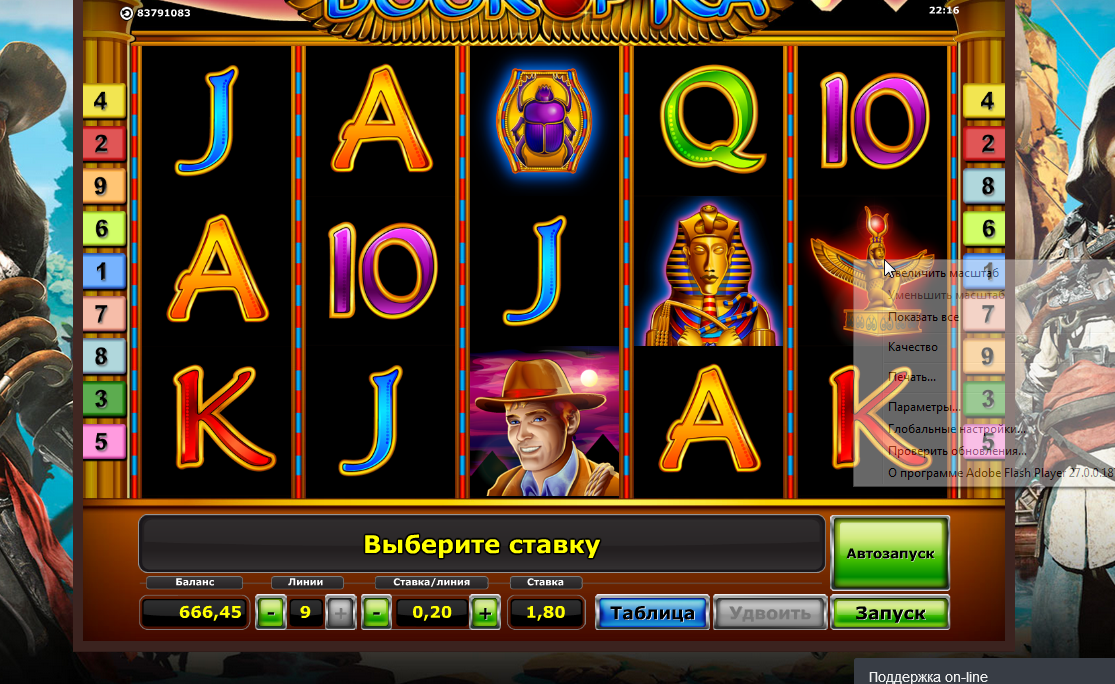The image size is (1115, 684).
Task: Click the golden pharaoh symbol
Action: tap(708, 274)
